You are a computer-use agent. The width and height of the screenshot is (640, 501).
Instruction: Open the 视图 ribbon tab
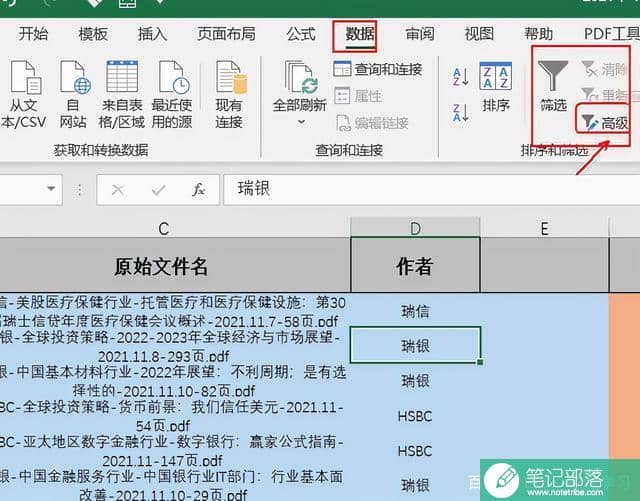click(x=479, y=34)
